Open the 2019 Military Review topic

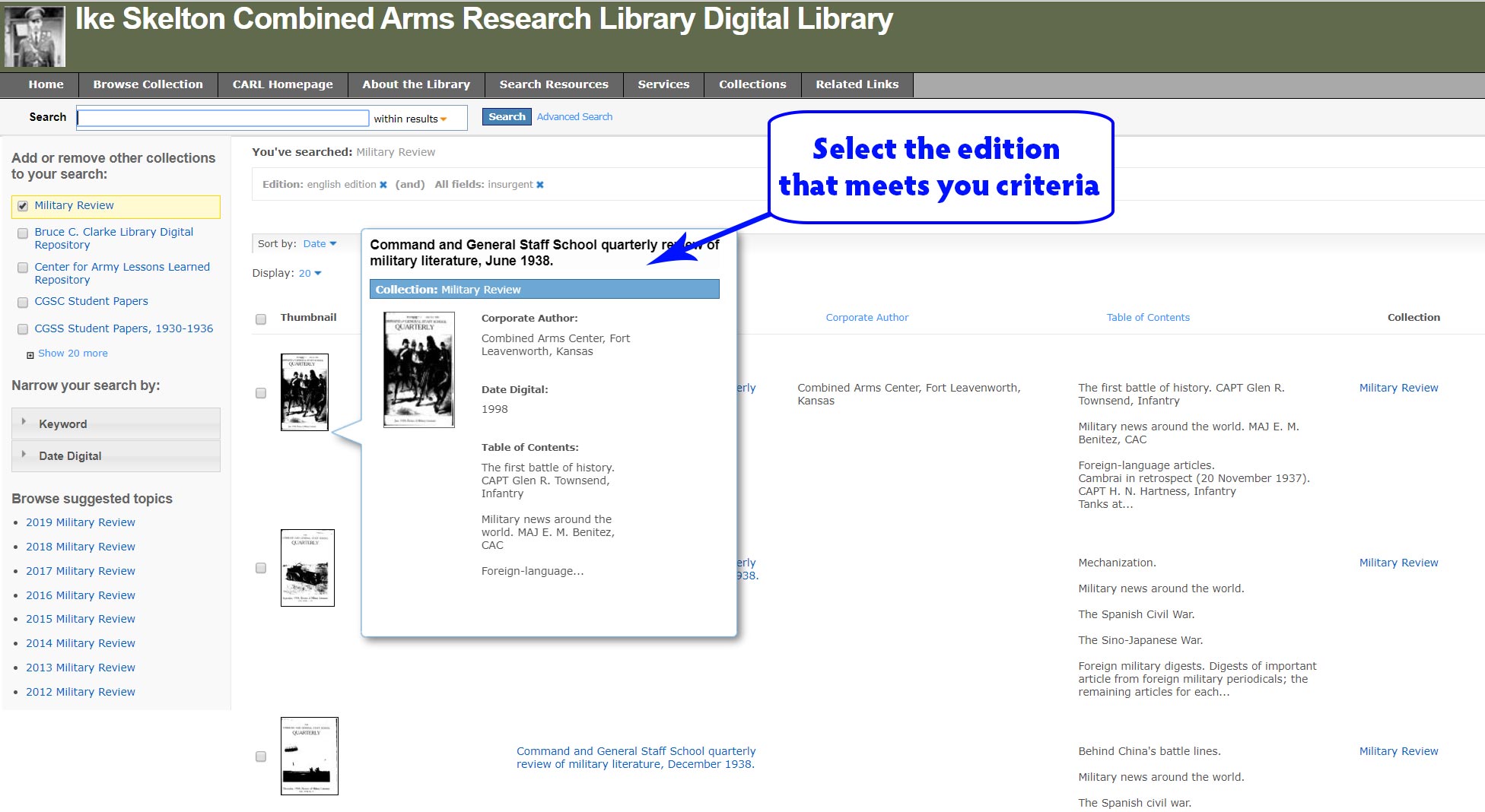(81, 522)
